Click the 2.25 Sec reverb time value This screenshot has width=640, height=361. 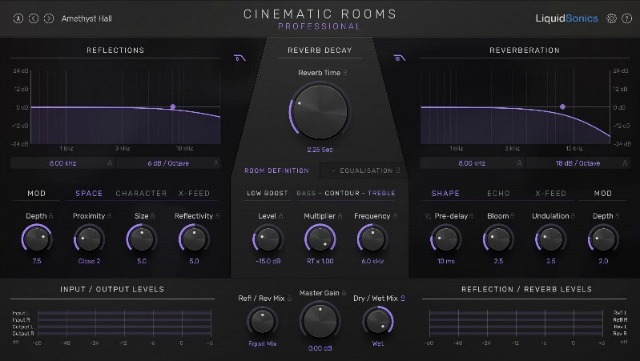[320, 149]
